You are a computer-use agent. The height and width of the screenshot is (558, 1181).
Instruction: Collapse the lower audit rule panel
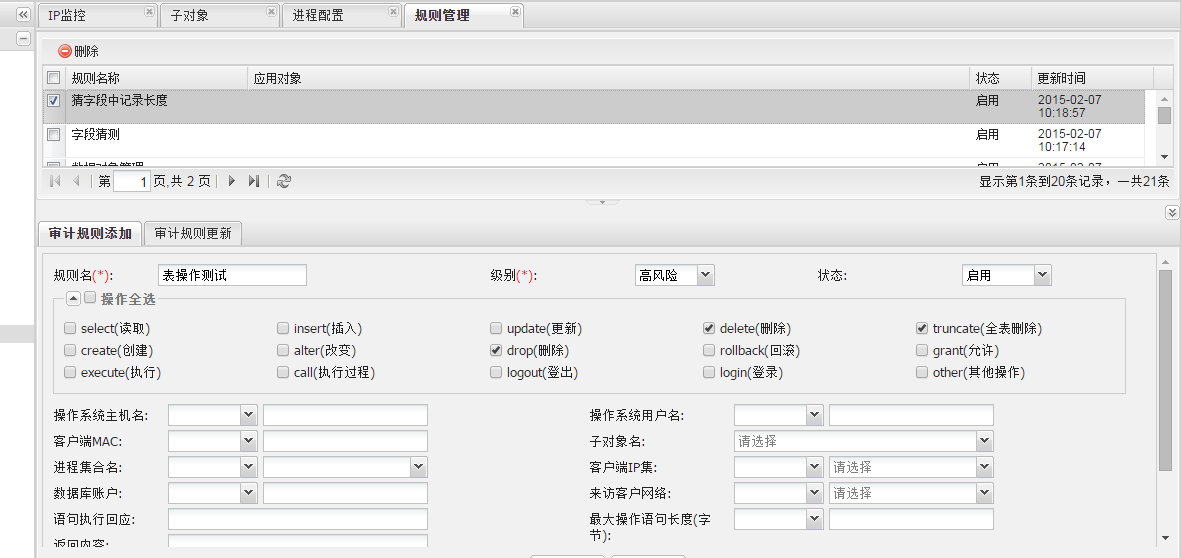point(1172,213)
